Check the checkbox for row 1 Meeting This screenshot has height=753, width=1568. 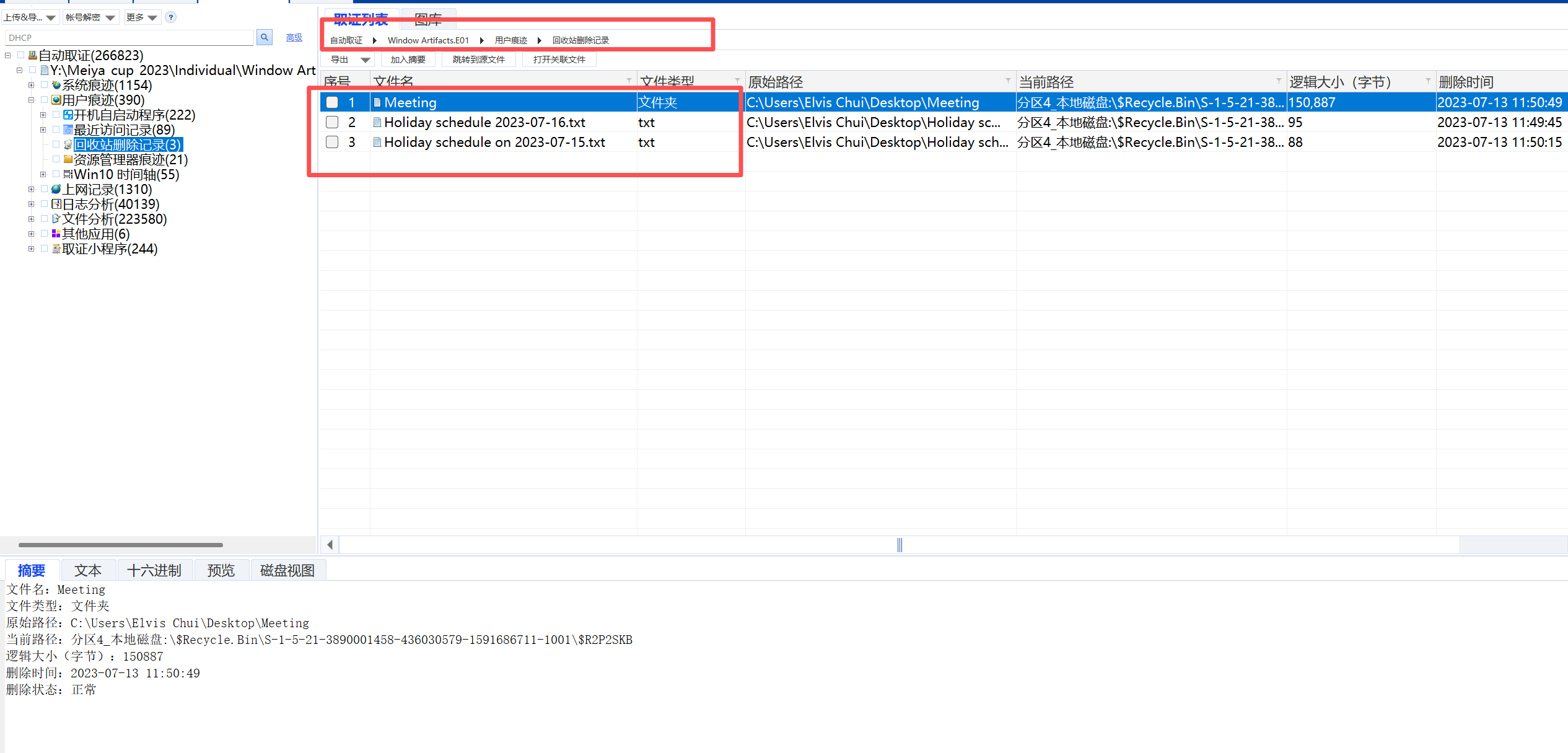[x=333, y=103]
